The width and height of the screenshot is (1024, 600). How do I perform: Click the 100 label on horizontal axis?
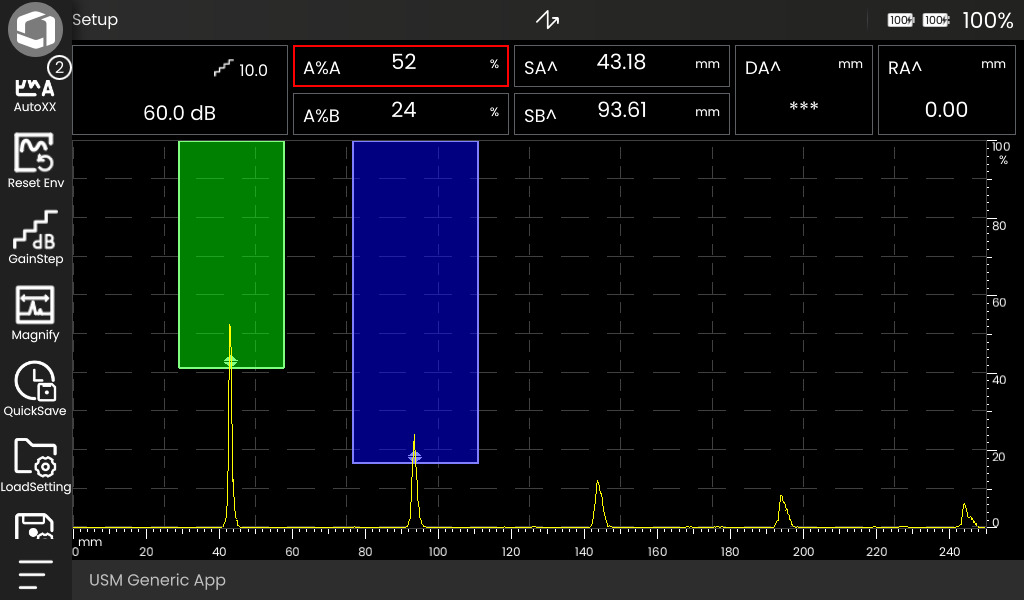pyautogui.click(x=438, y=552)
